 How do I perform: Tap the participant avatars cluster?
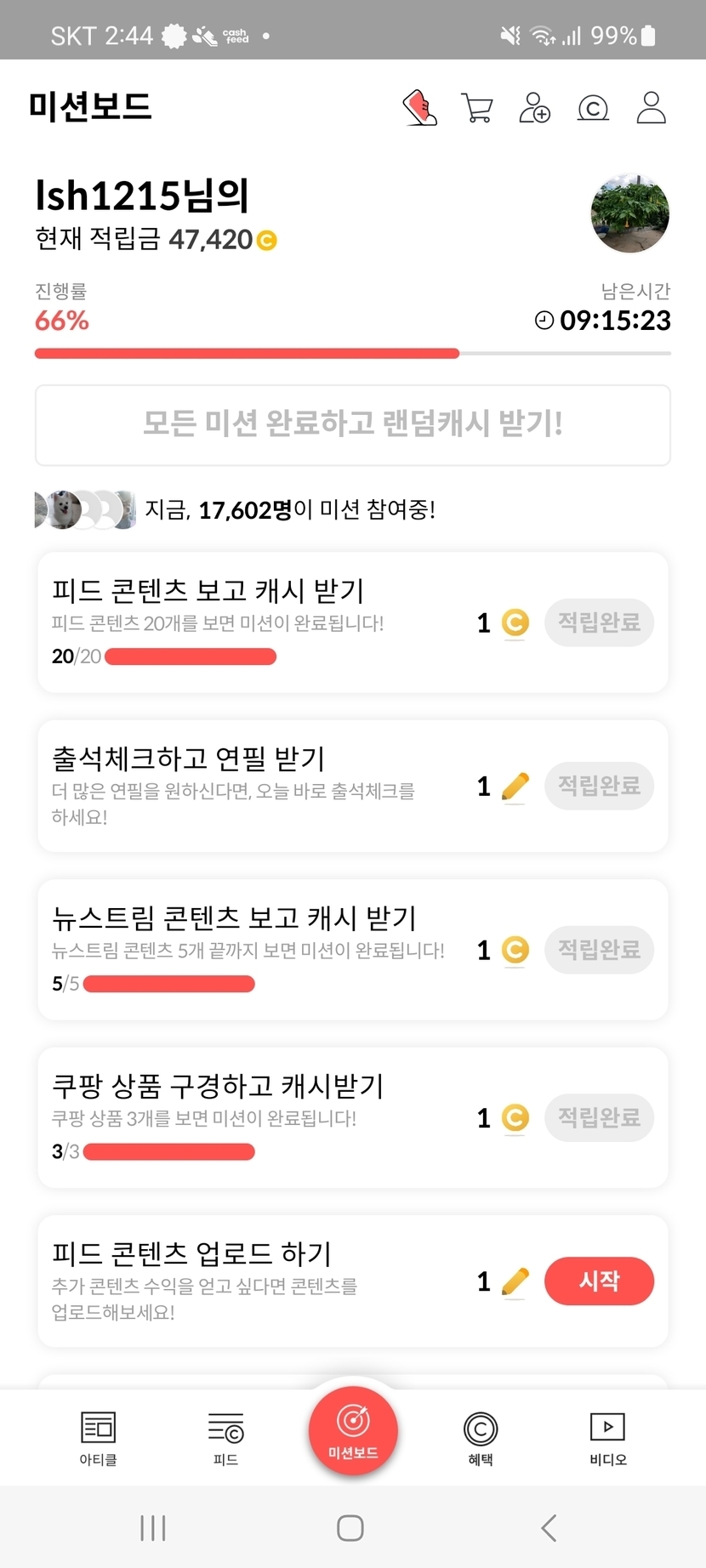(84, 509)
